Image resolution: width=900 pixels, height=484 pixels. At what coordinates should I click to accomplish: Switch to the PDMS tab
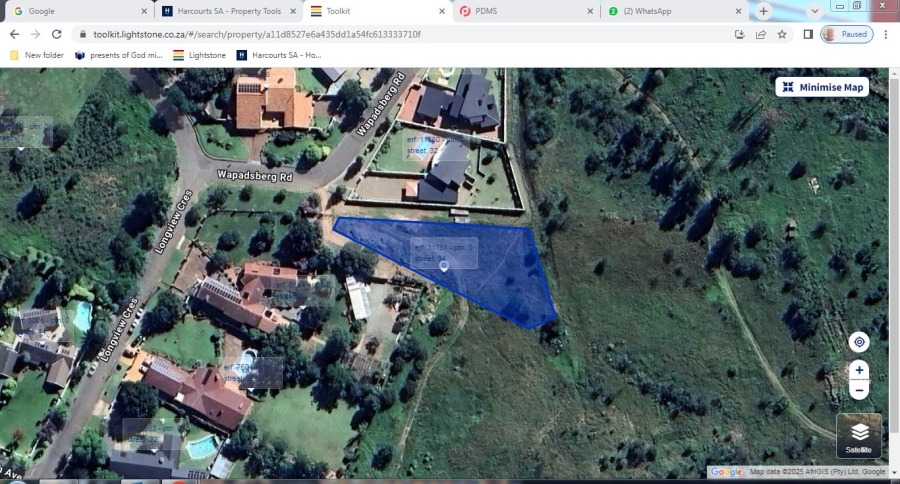coord(527,11)
